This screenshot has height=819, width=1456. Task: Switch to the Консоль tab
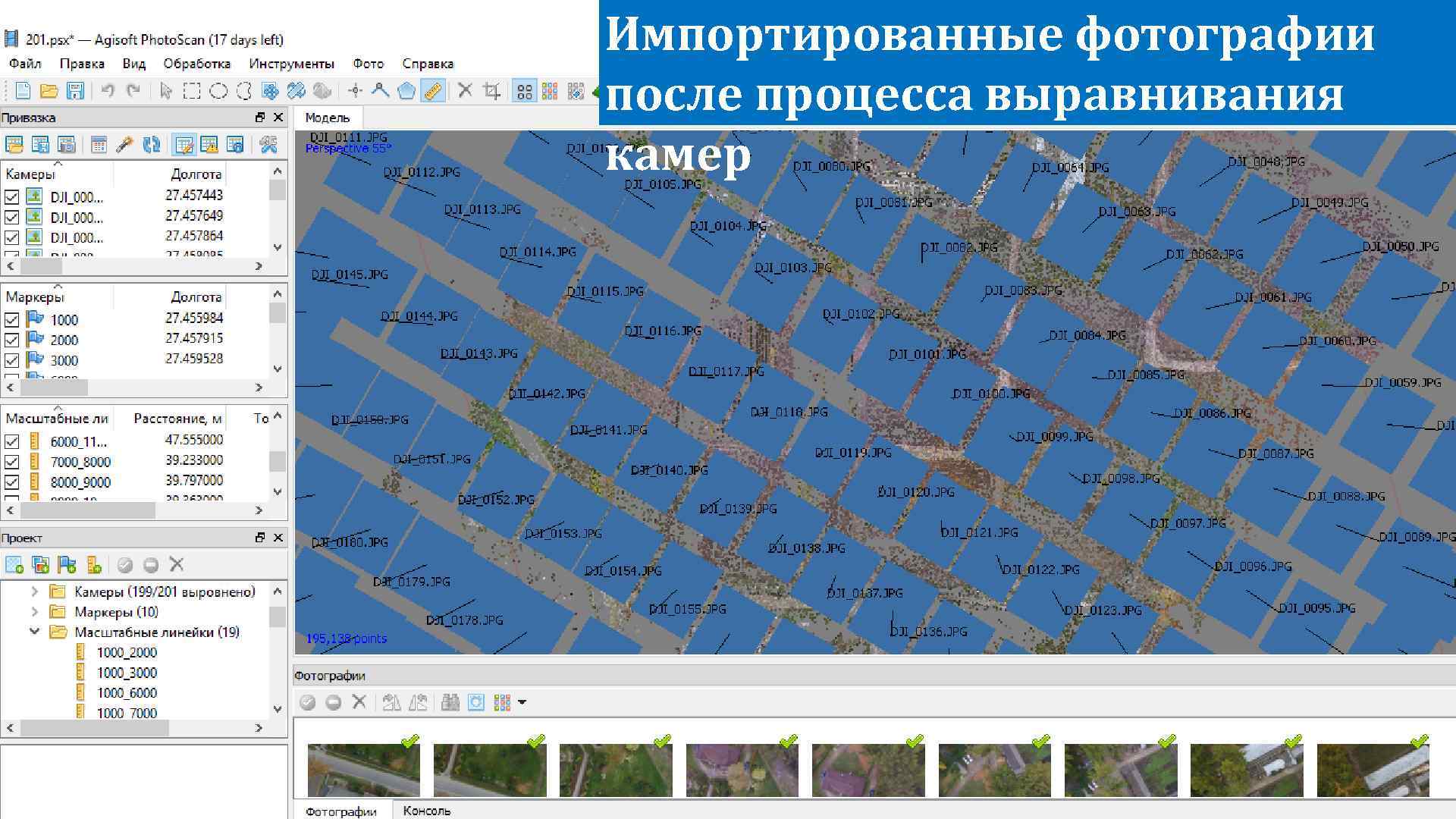tap(426, 811)
